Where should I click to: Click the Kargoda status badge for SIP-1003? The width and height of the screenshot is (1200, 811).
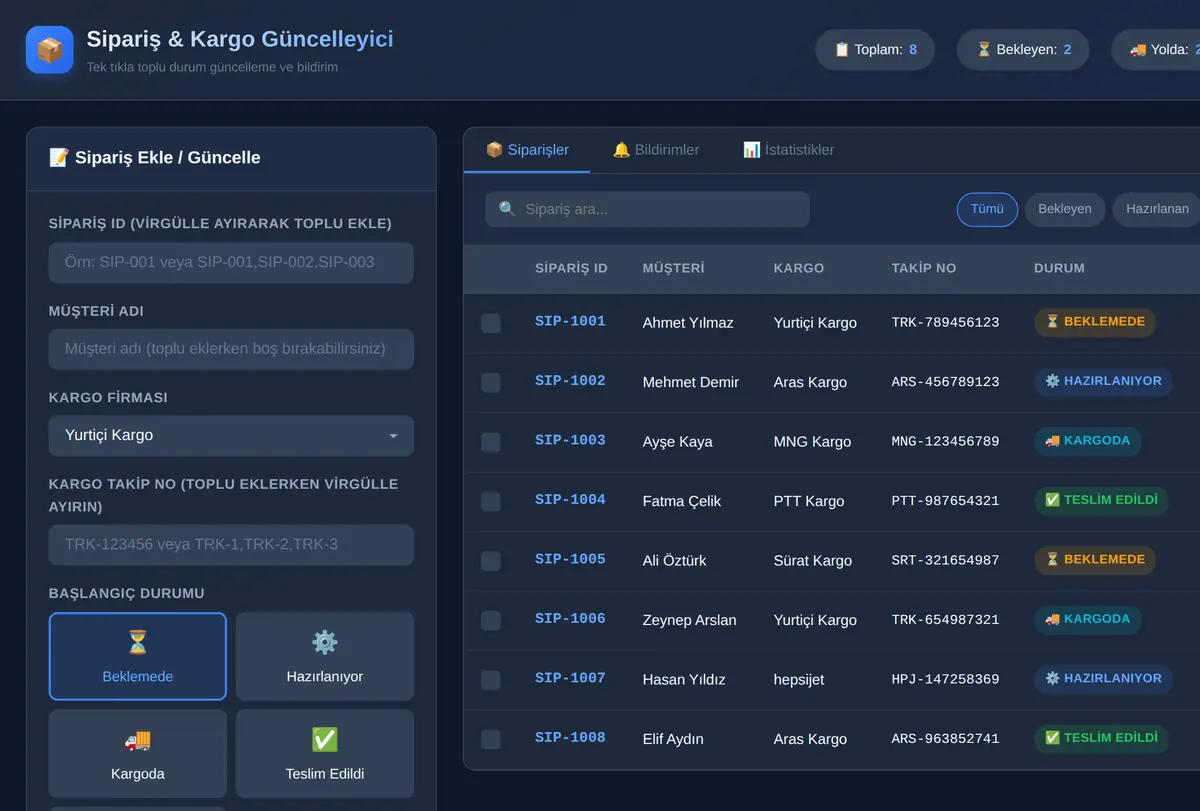(x=1087, y=441)
